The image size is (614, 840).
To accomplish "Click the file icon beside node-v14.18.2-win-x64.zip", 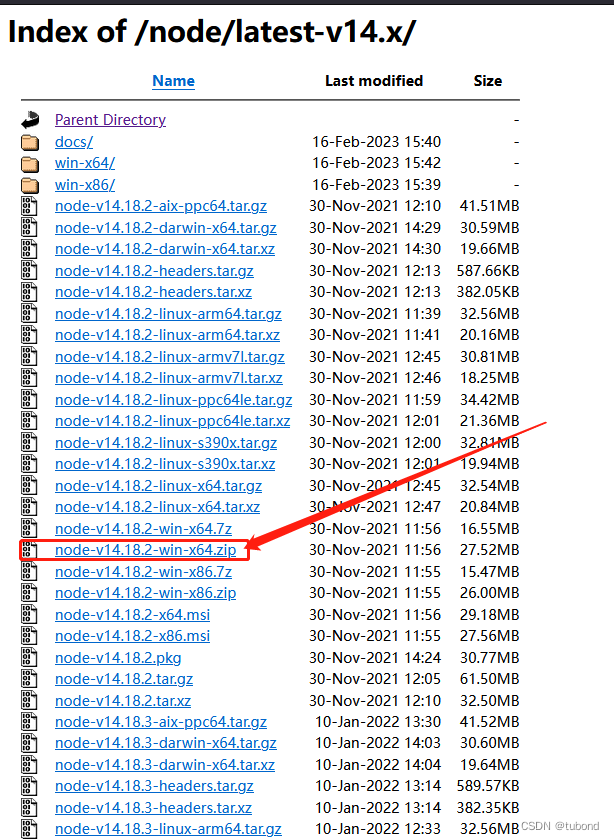I will pos(29,551).
